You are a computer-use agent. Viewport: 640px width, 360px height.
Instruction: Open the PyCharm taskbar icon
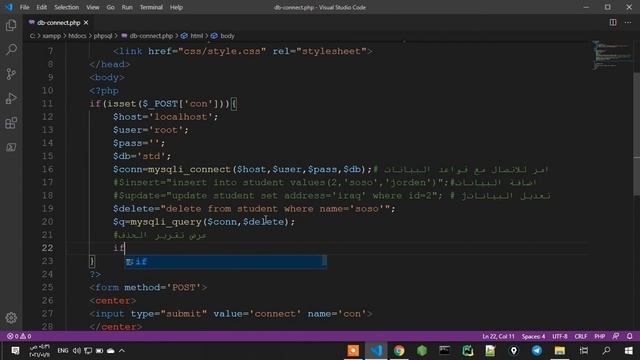[468, 351]
